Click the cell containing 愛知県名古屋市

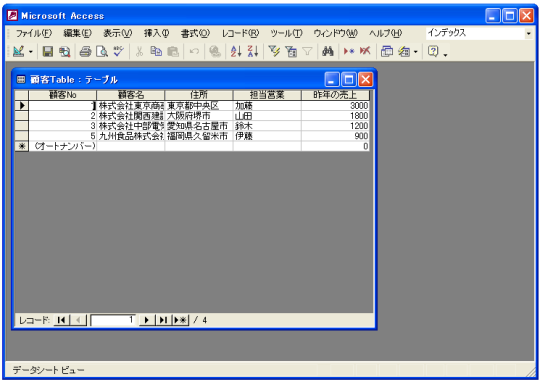click(x=199, y=126)
